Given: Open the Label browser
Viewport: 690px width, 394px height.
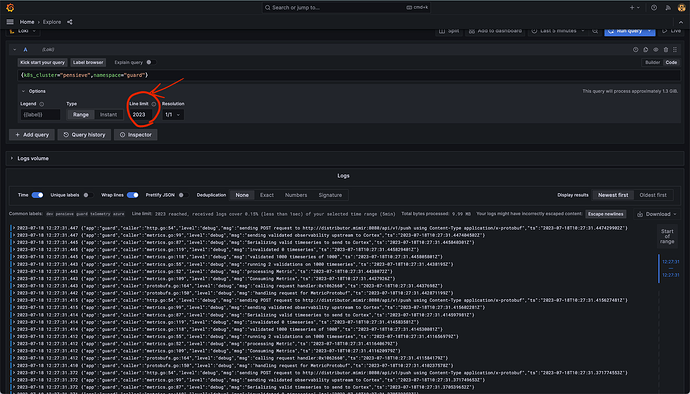Looking at the screenshot, I should coord(88,63).
